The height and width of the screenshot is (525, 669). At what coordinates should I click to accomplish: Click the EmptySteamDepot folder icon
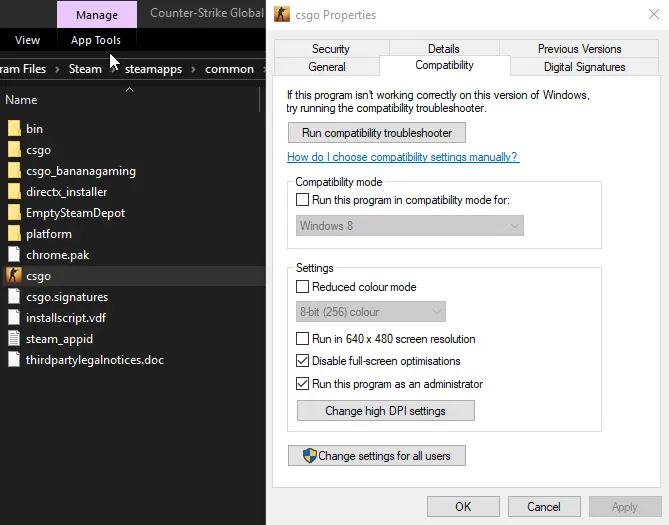[x=14, y=212]
